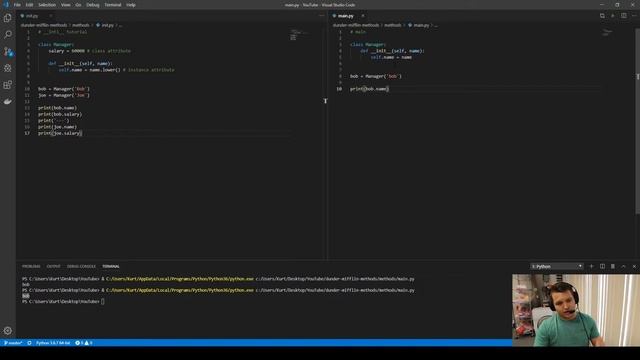Switch to the init.py tab

[x=32, y=16]
